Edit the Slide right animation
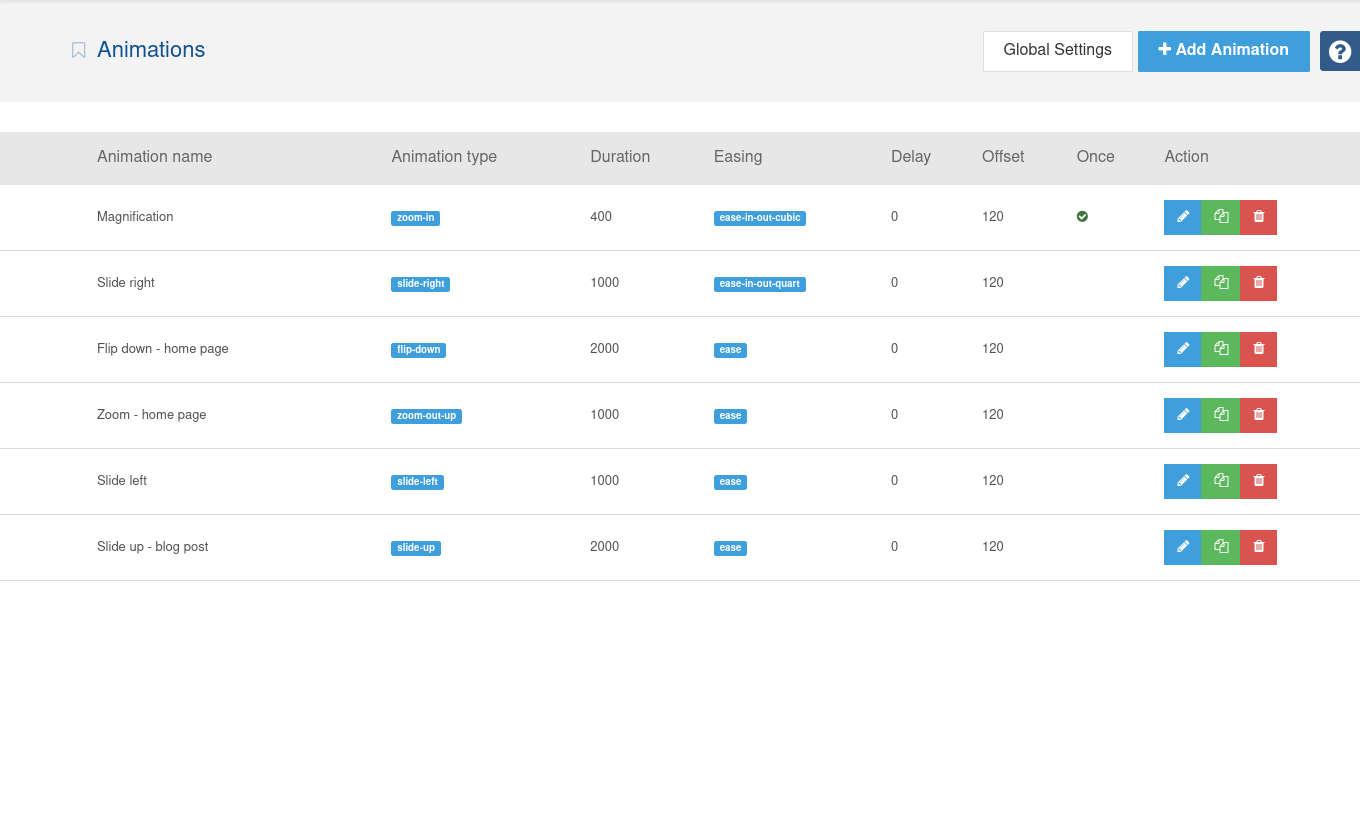The image size is (1360, 824). pyautogui.click(x=1182, y=283)
